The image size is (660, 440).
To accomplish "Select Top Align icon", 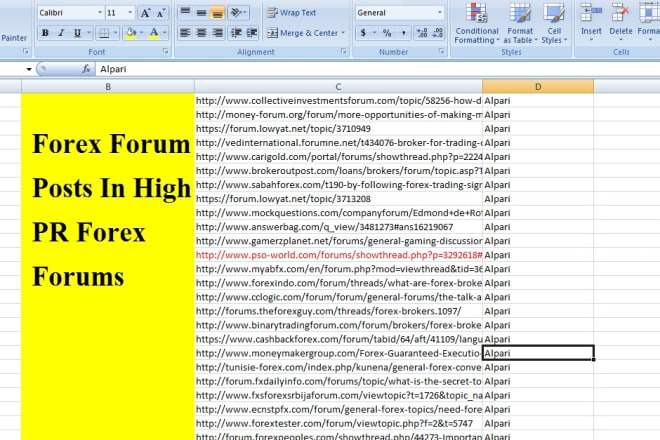I will [185, 12].
